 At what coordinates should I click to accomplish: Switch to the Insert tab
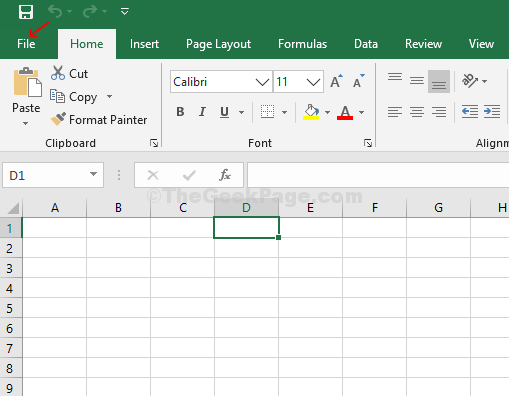[144, 44]
